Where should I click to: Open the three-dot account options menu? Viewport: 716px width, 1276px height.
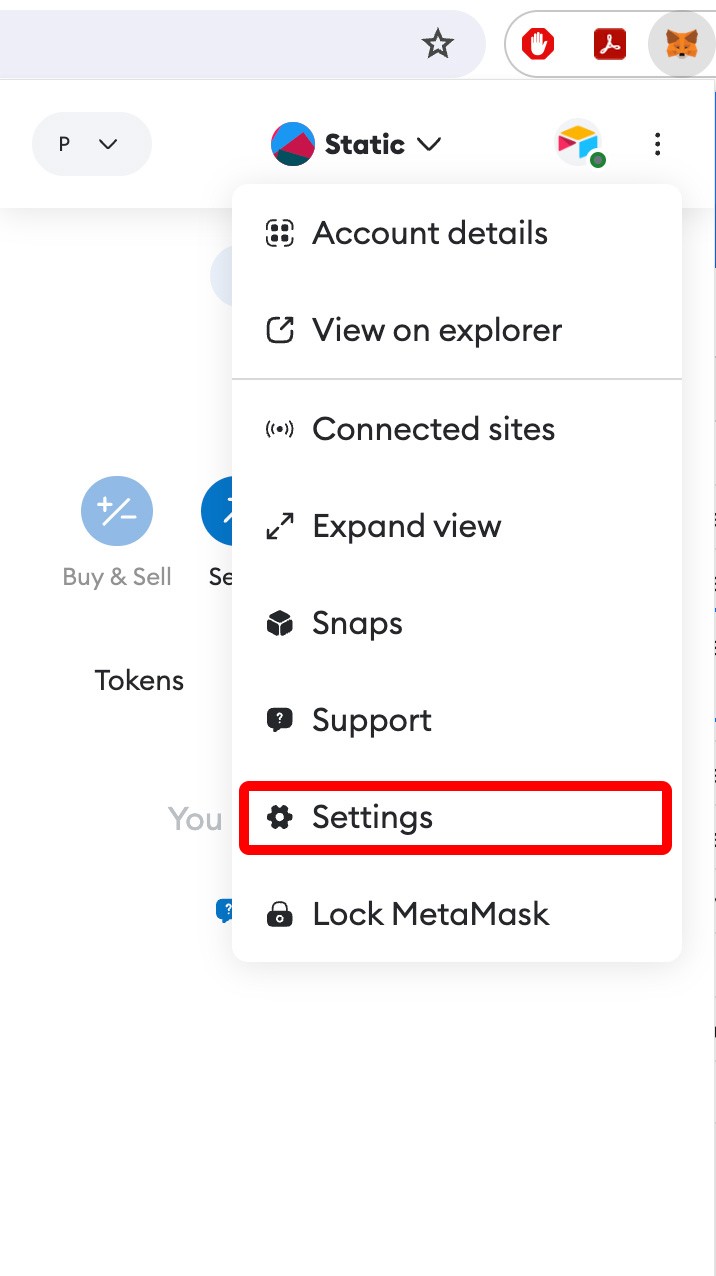point(657,145)
